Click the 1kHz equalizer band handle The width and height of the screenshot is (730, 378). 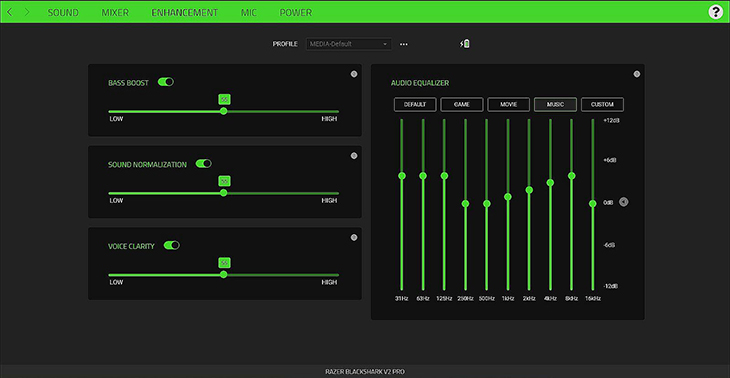507,196
